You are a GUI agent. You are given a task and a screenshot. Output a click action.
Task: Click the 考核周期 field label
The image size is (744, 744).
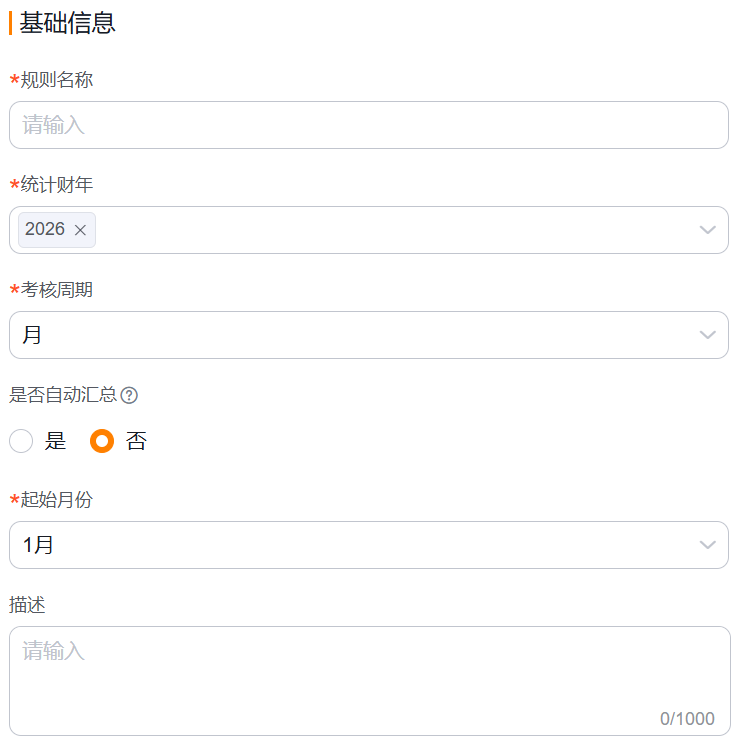pyautogui.click(x=57, y=290)
